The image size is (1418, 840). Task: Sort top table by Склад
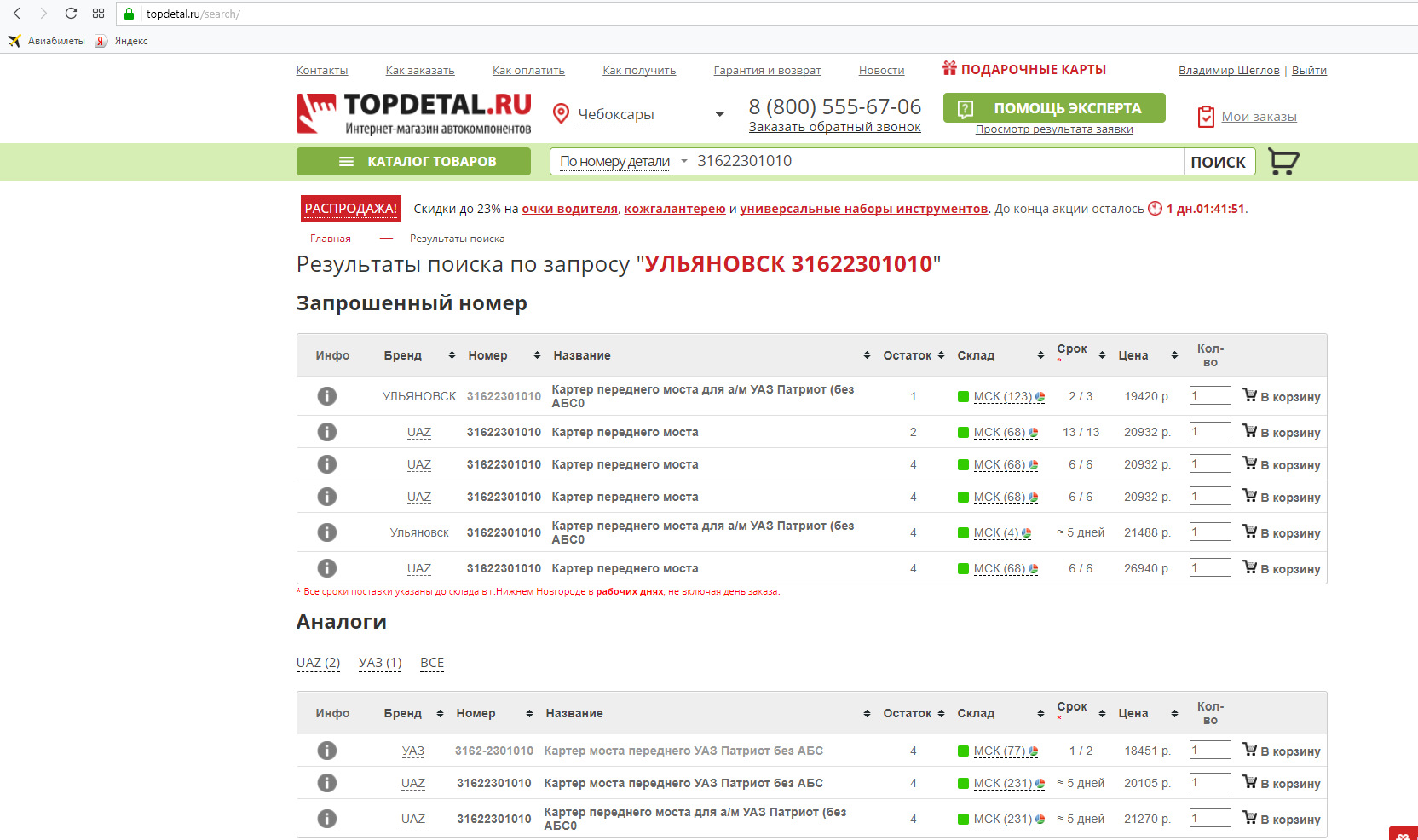(1040, 355)
